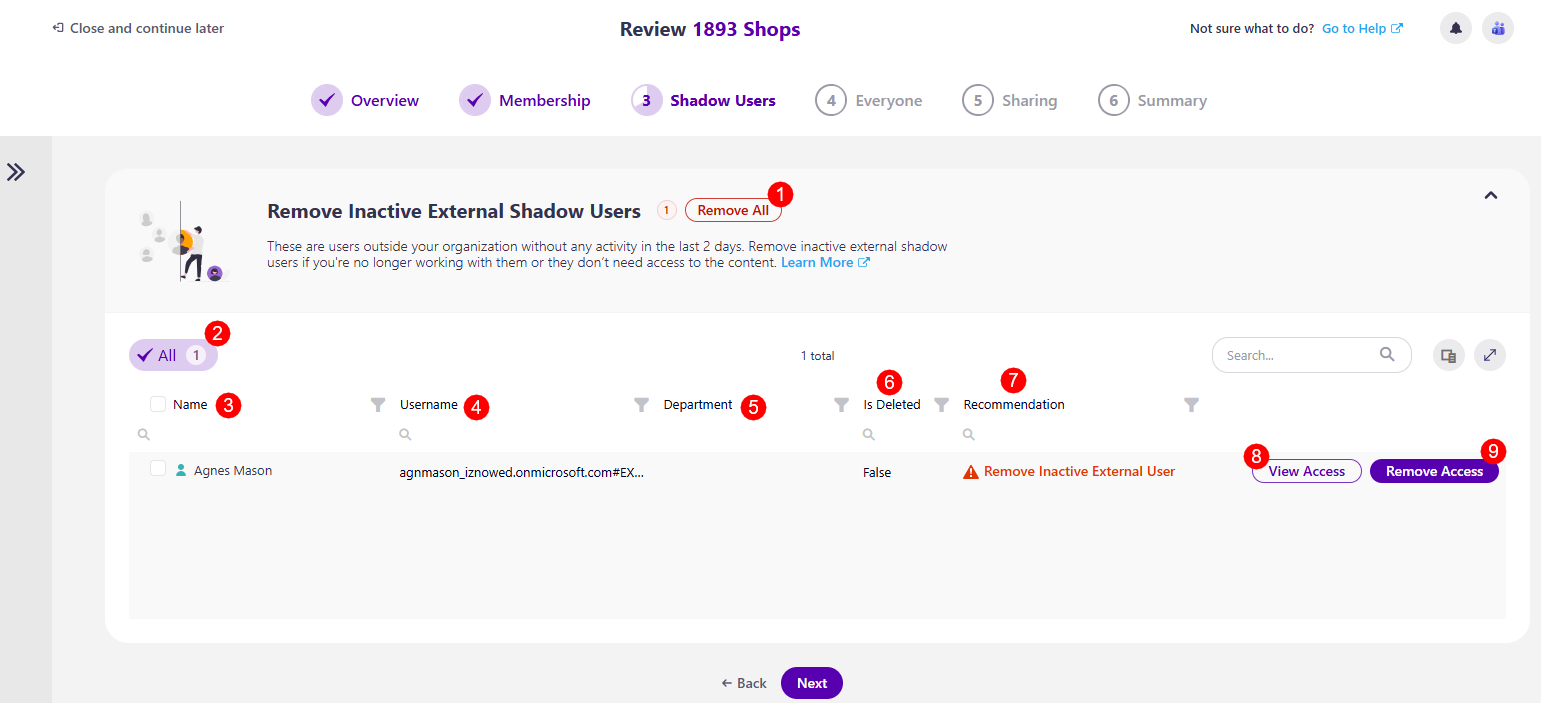Toggle the select-all checkbox in header row
1541x703 pixels.
156,404
